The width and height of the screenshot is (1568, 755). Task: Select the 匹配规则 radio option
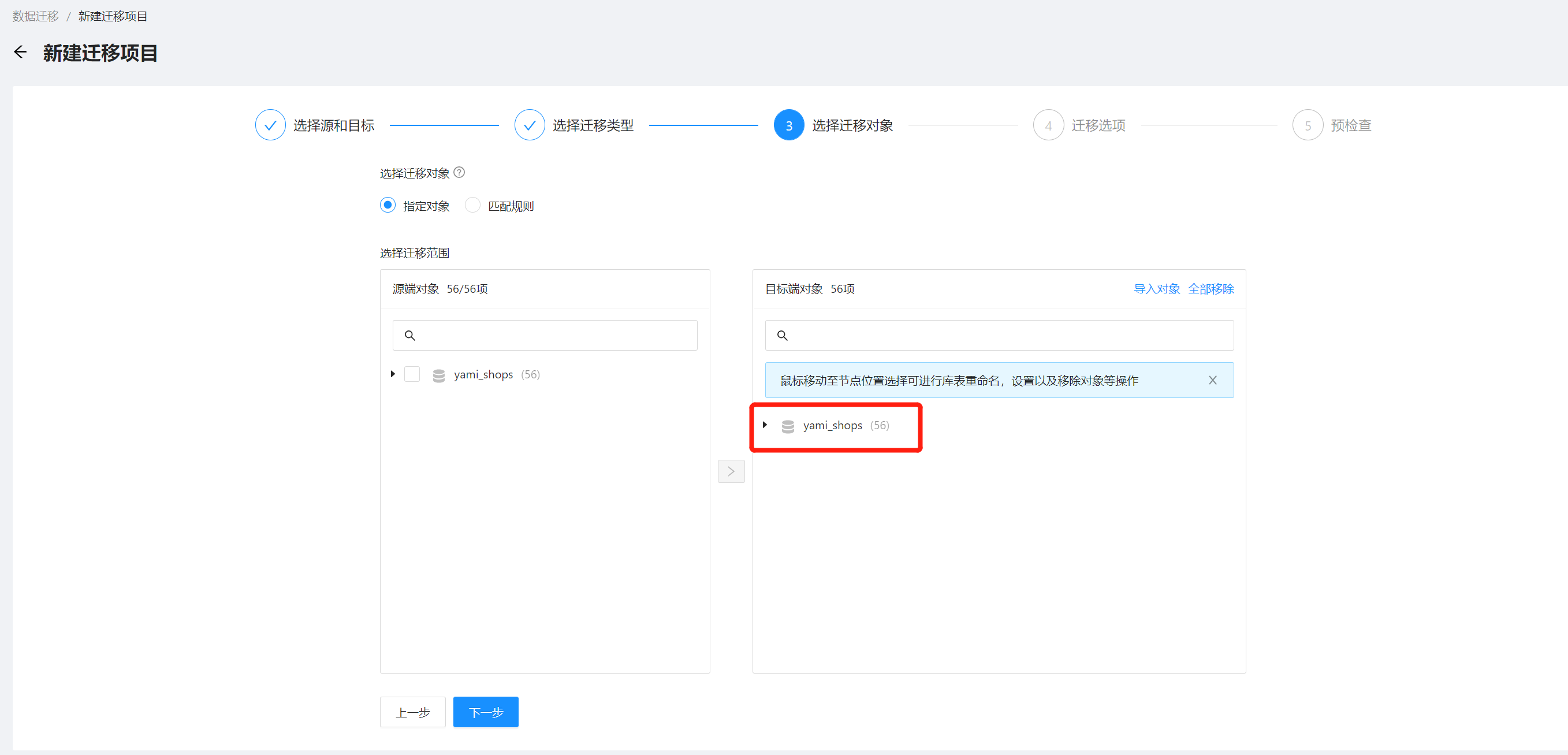[472, 205]
